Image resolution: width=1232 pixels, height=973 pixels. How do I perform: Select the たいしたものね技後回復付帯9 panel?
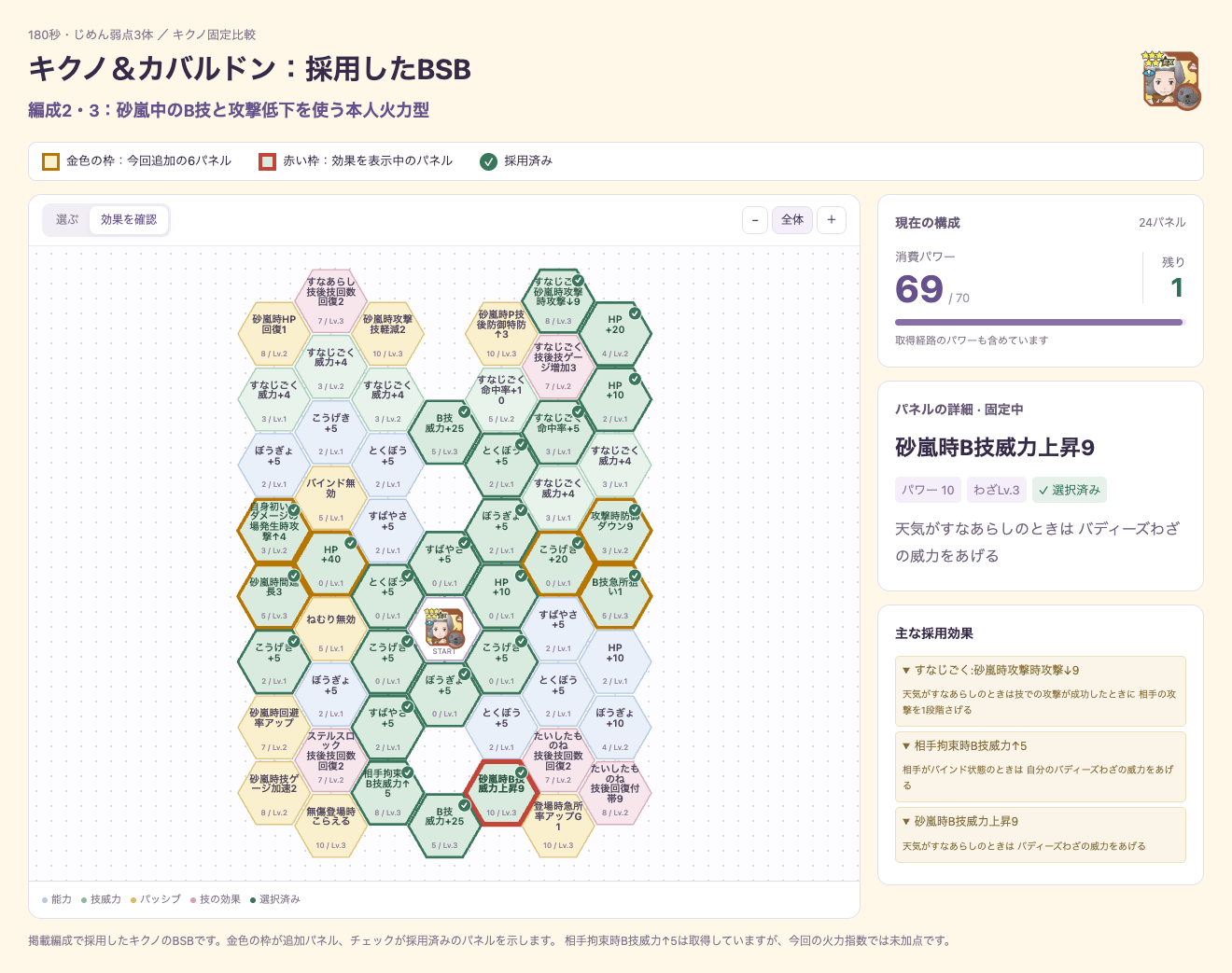615,793
